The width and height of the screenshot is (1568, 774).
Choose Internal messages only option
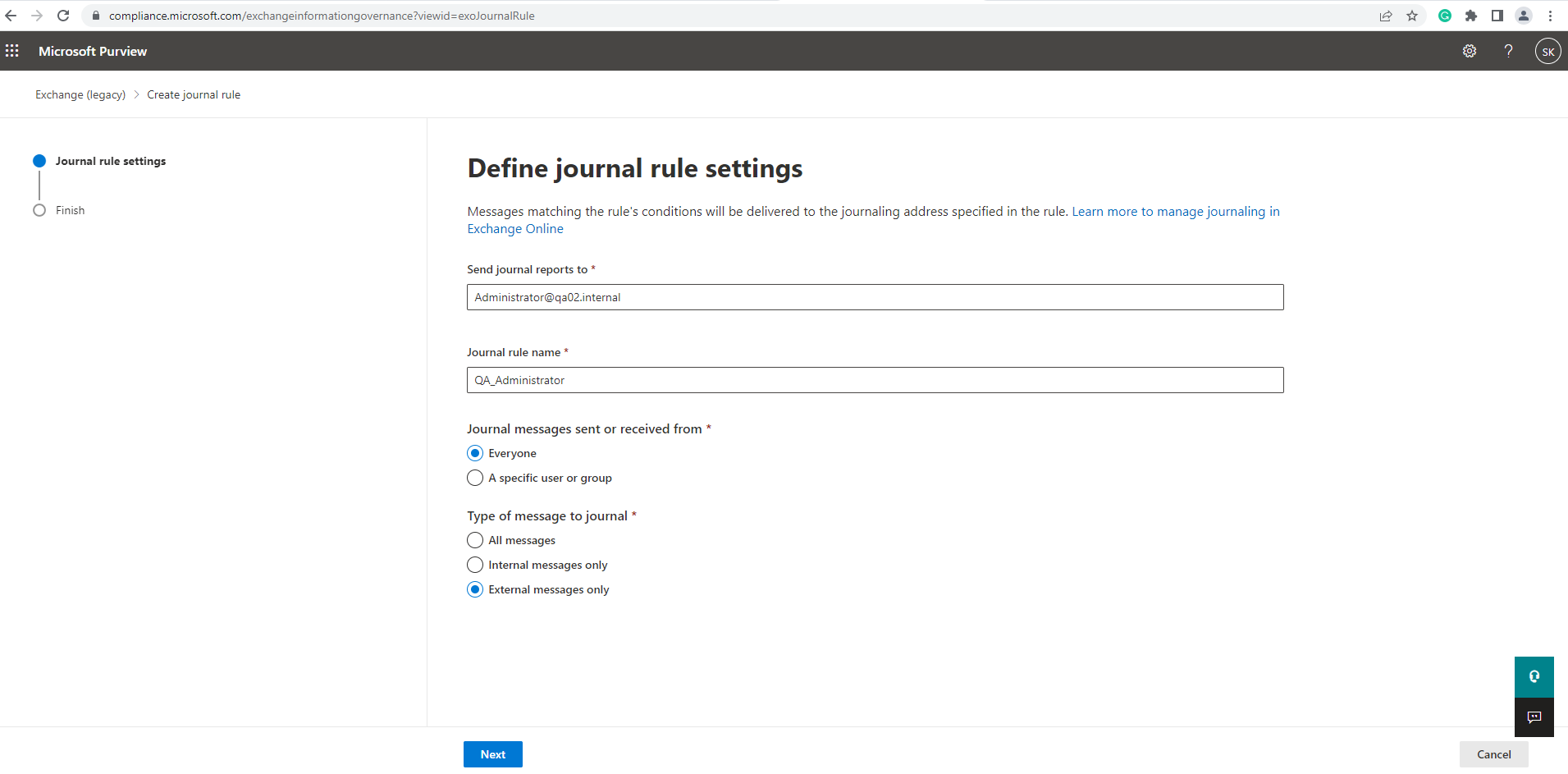tap(475, 565)
